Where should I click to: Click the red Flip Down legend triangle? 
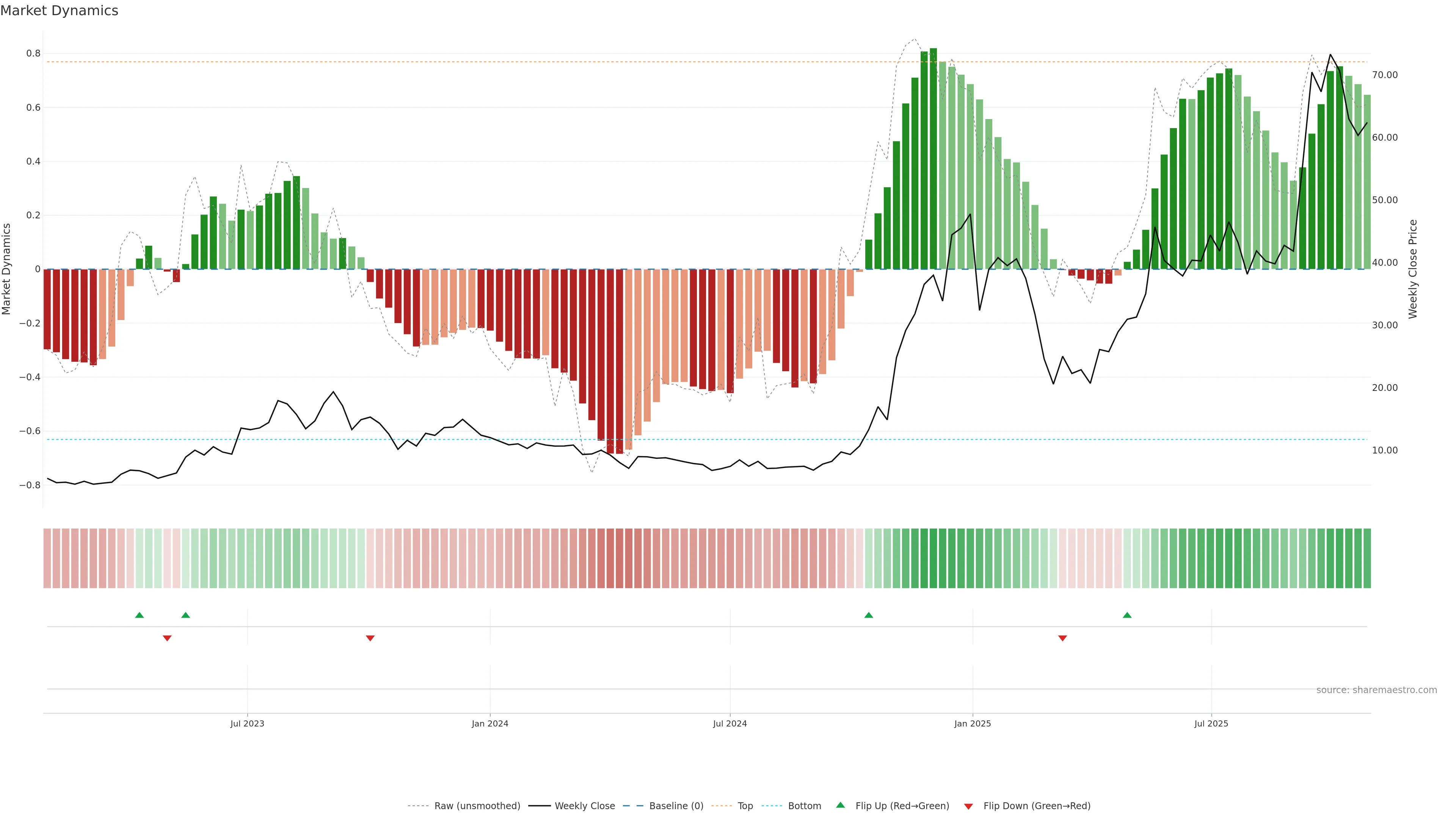968,806
